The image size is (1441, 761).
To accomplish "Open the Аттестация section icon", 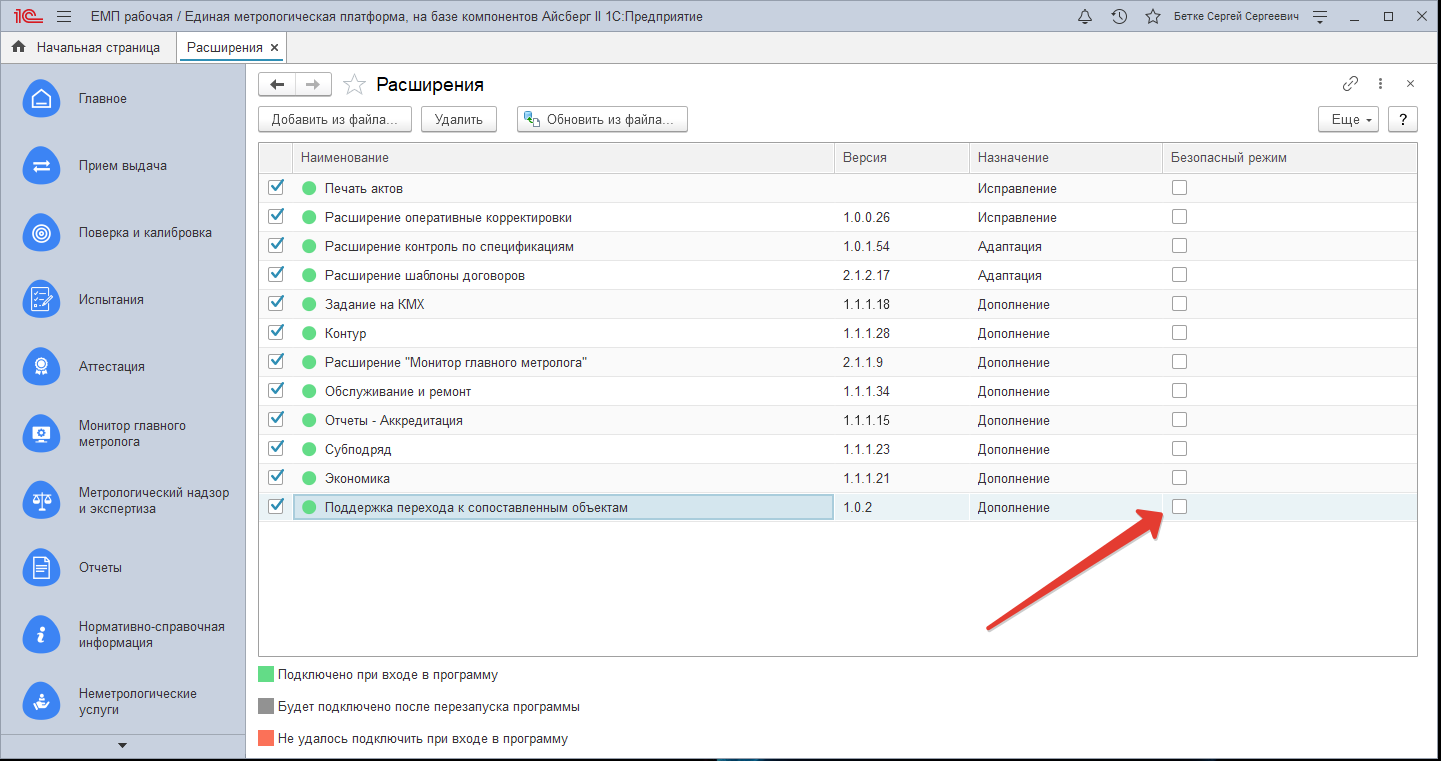I will [41, 366].
